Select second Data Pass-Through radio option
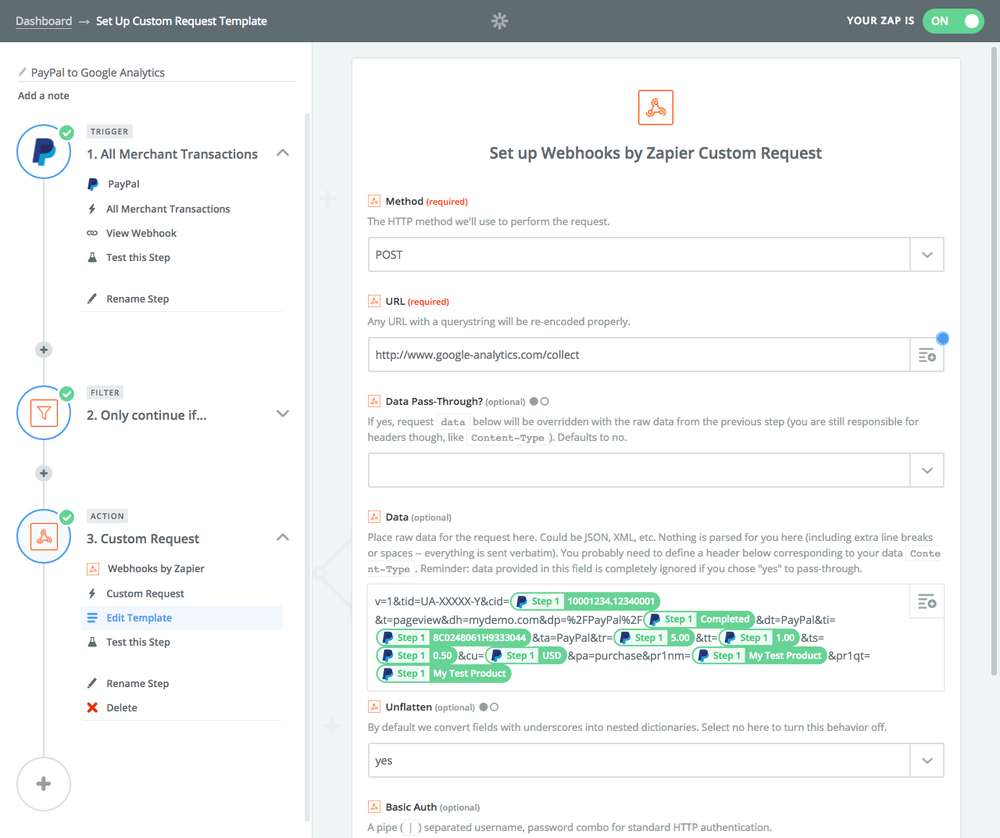Image resolution: width=1000 pixels, height=838 pixels. pos(545,401)
